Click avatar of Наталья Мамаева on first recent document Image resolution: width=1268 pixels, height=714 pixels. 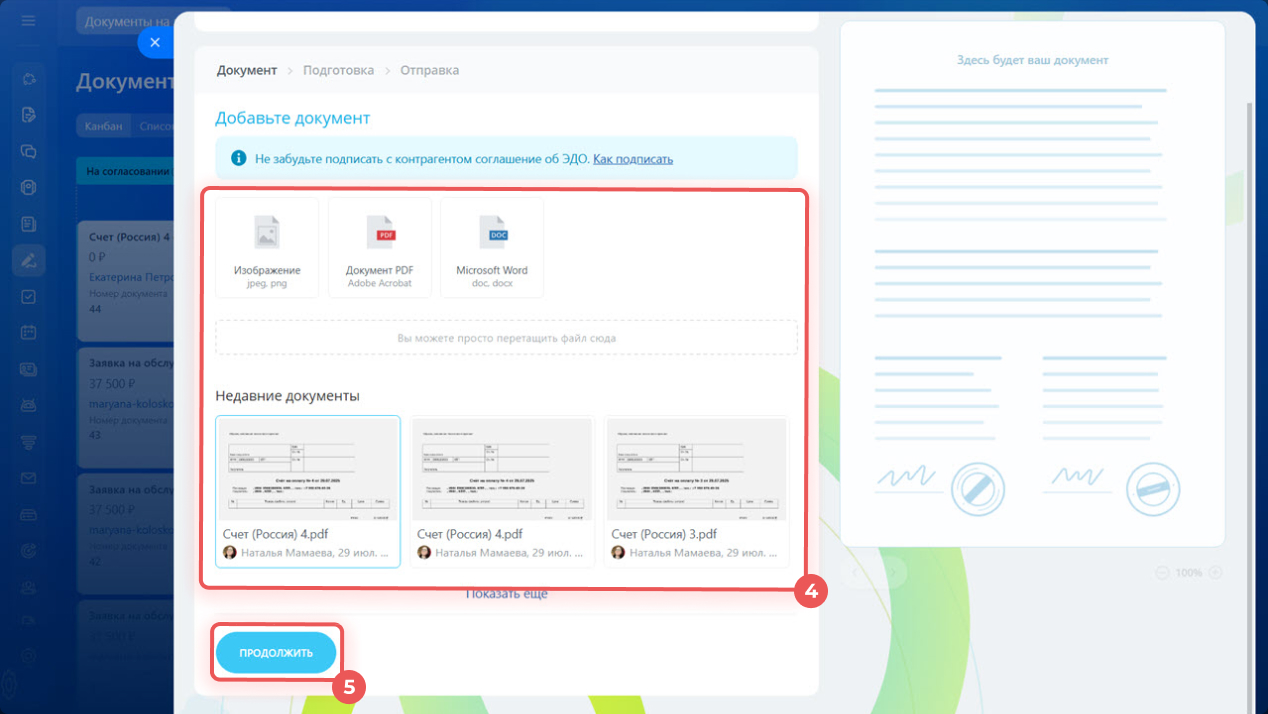(x=230, y=552)
